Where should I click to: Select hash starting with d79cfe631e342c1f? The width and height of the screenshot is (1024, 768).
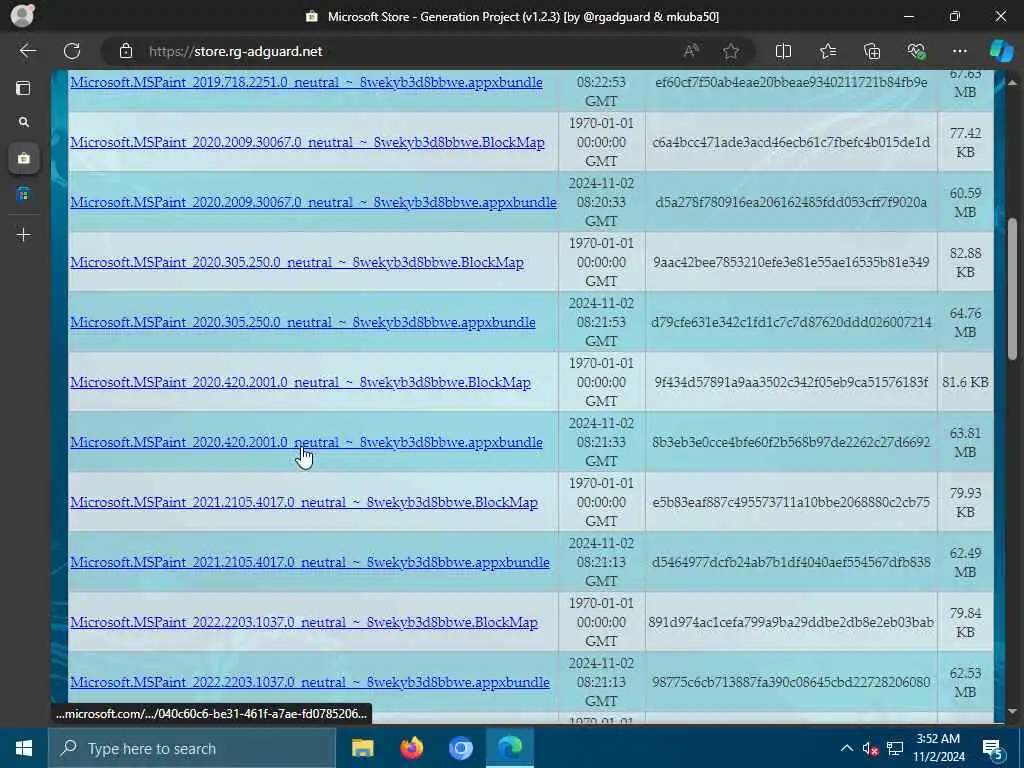point(791,323)
